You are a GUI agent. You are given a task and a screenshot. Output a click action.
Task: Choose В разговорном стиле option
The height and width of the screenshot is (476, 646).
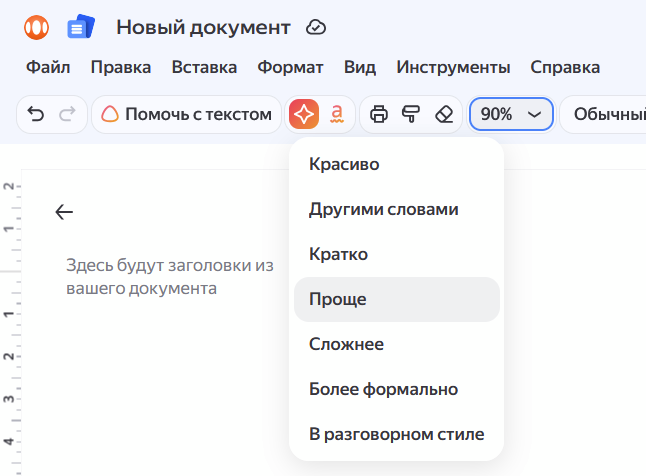pos(397,434)
